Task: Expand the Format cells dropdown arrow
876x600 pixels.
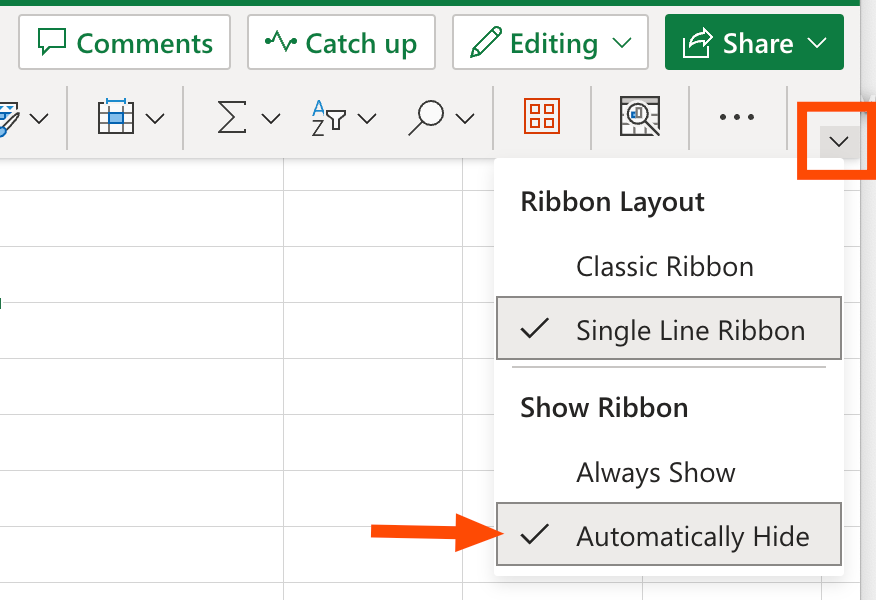Action: [x=155, y=118]
